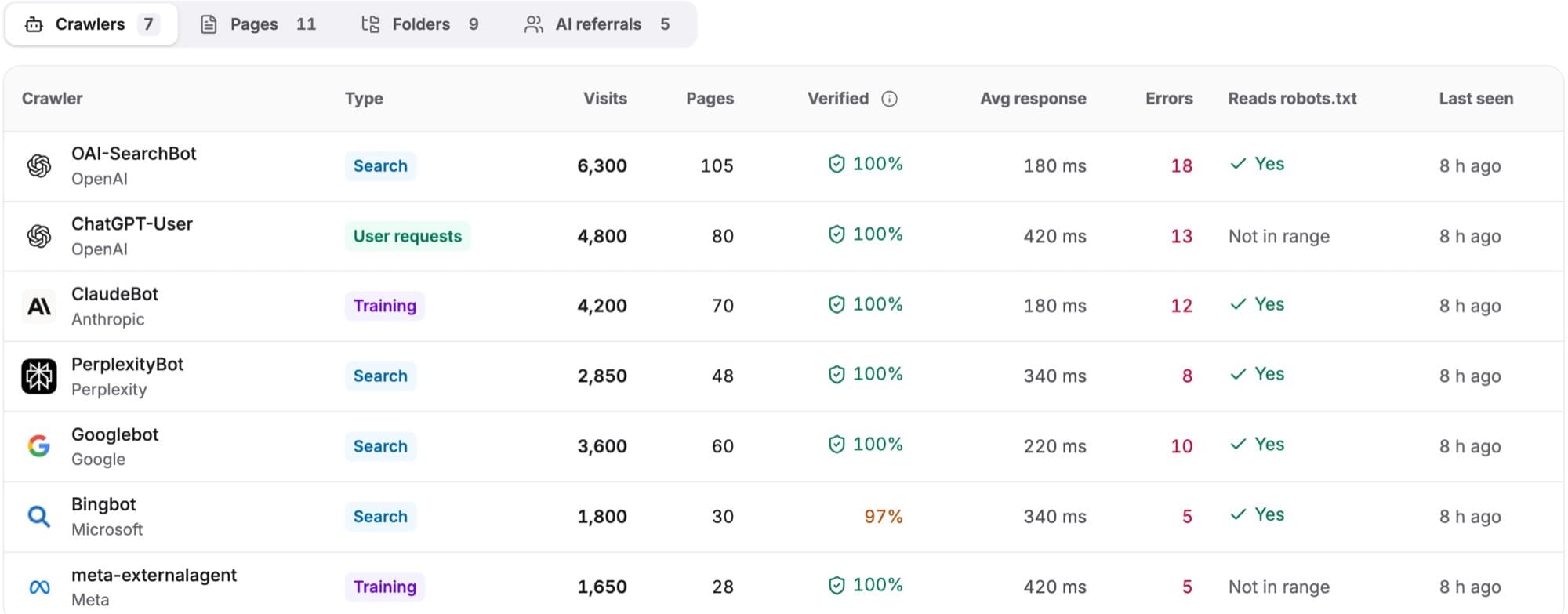The image size is (1568, 614).
Task: Click the Training badge in ClaudeBot row
Action: [385, 306]
